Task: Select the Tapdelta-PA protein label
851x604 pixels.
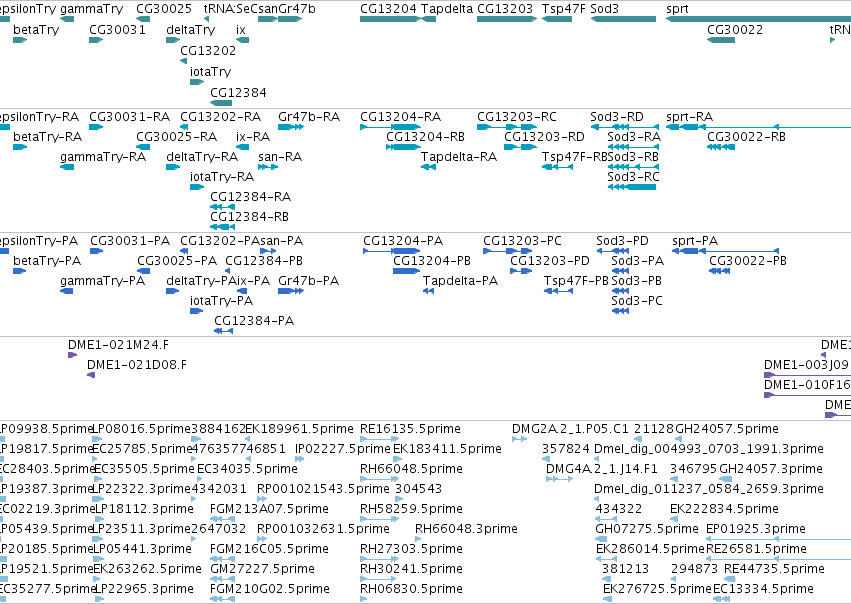Action: click(460, 281)
